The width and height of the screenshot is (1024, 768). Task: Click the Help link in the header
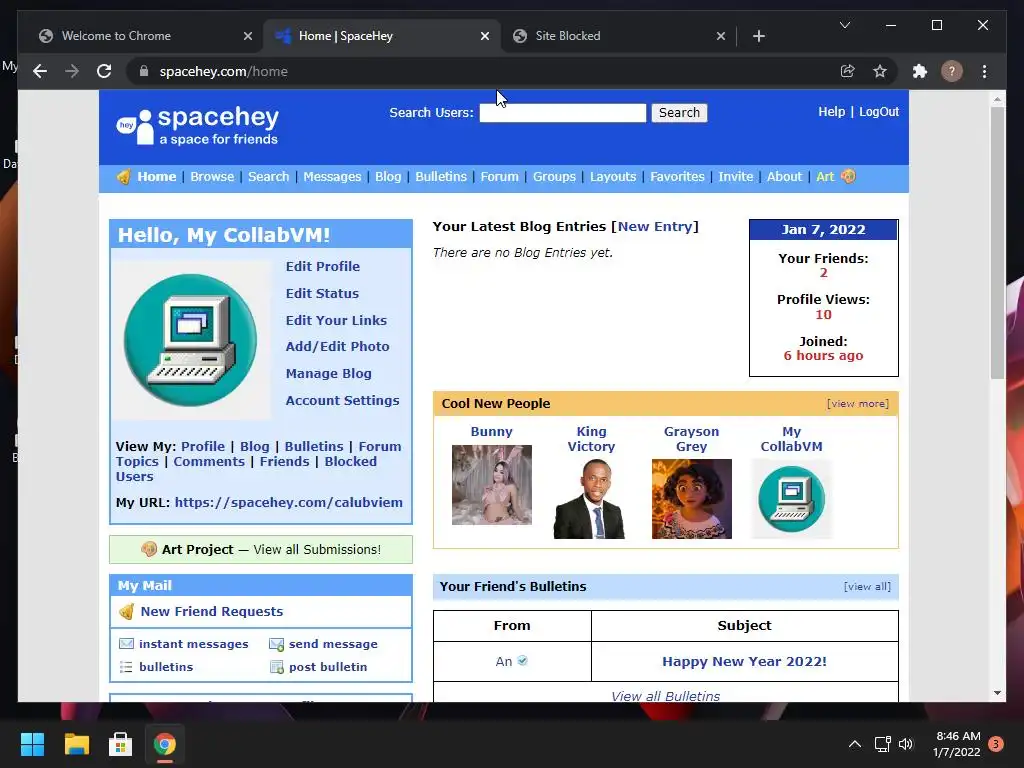(x=831, y=112)
